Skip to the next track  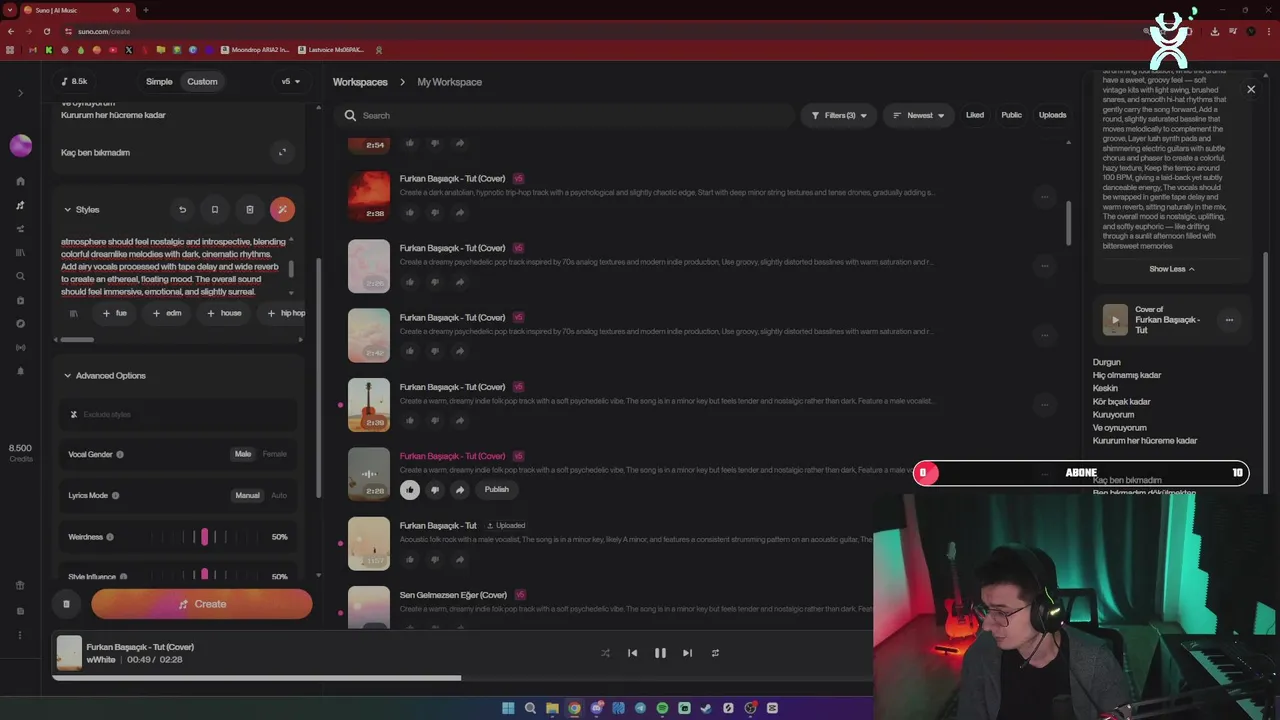click(x=687, y=653)
